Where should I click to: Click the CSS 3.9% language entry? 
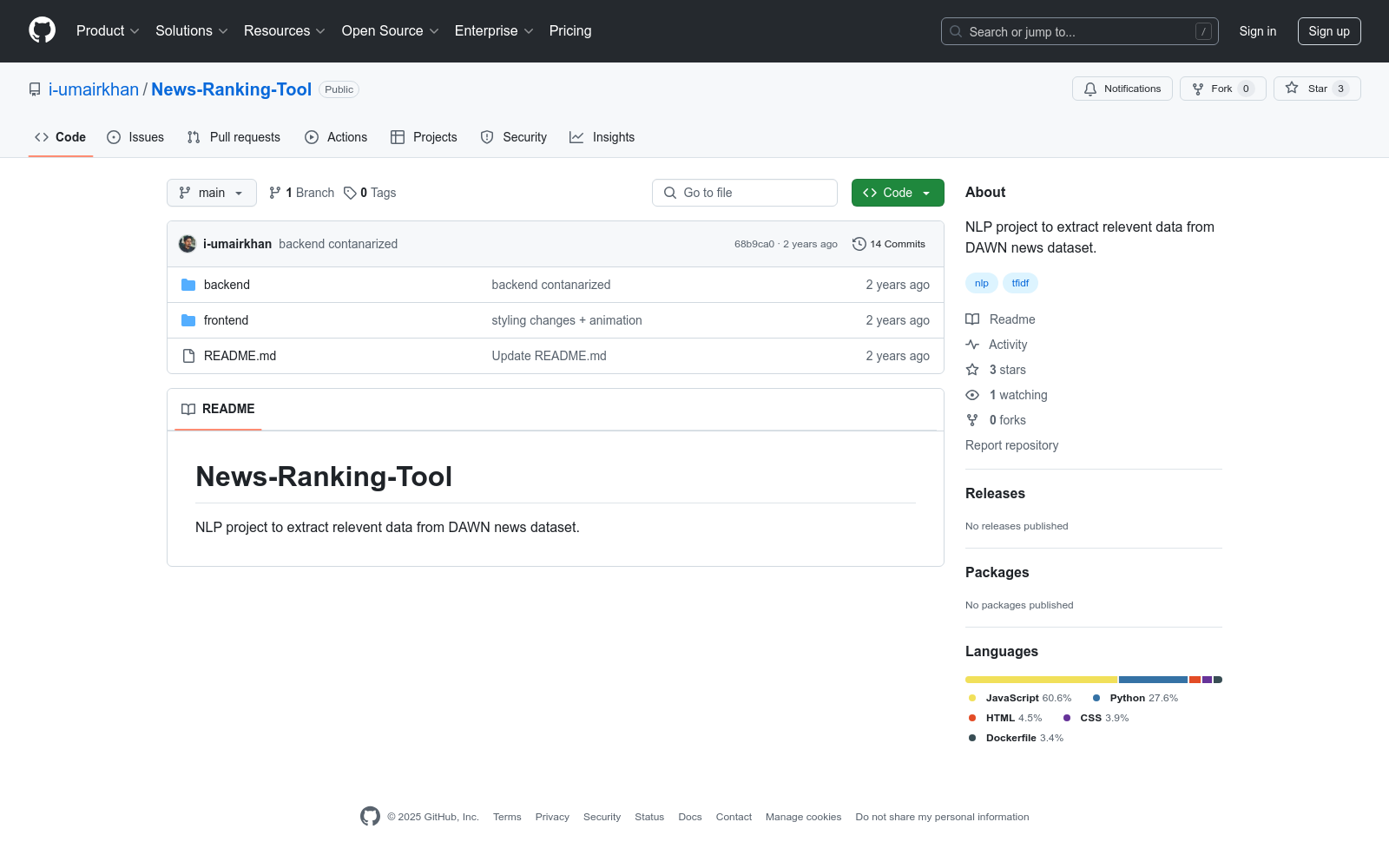[x=1096, y=718]
